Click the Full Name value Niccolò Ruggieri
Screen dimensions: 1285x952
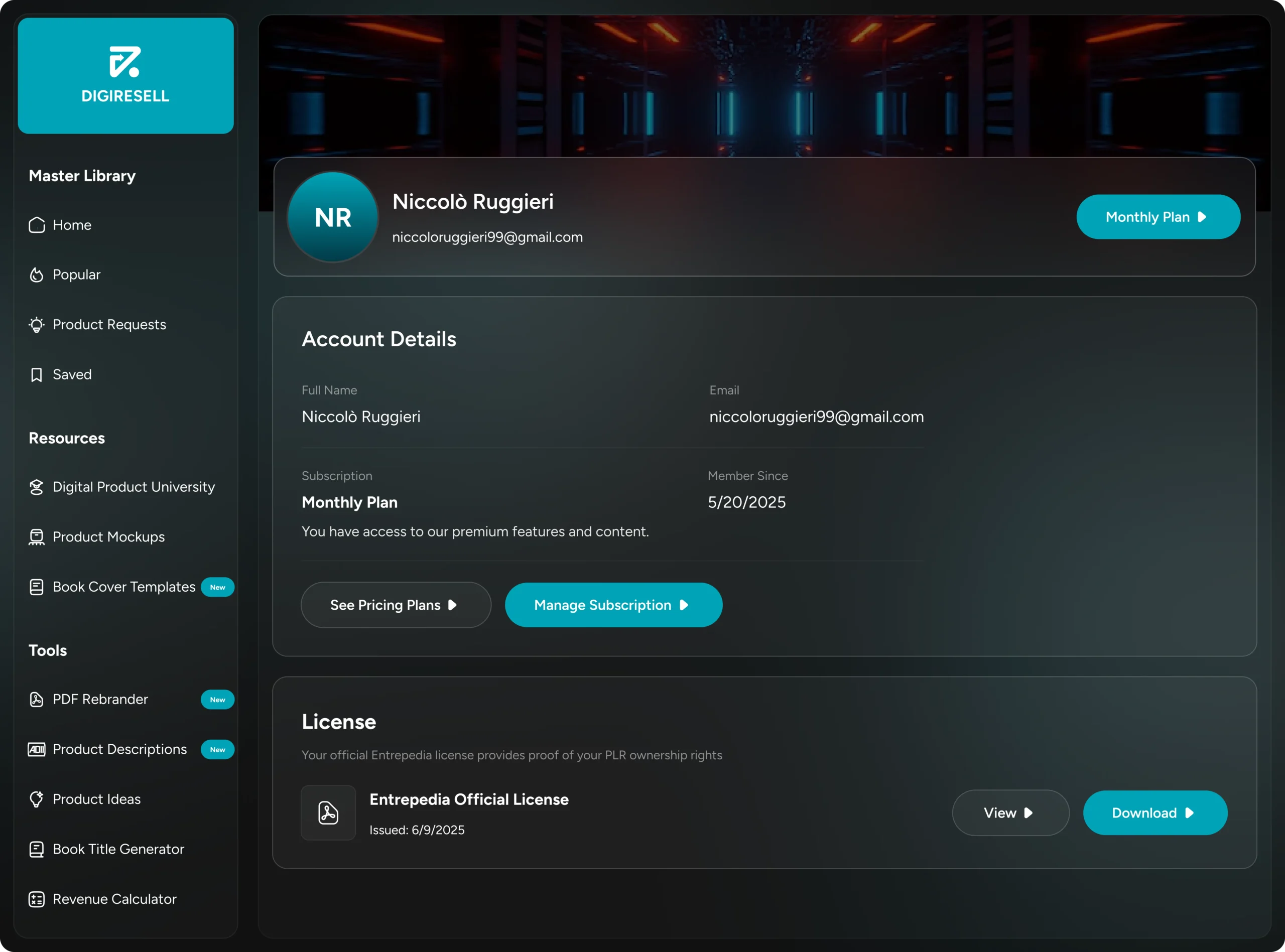click(x=361, y=417)
